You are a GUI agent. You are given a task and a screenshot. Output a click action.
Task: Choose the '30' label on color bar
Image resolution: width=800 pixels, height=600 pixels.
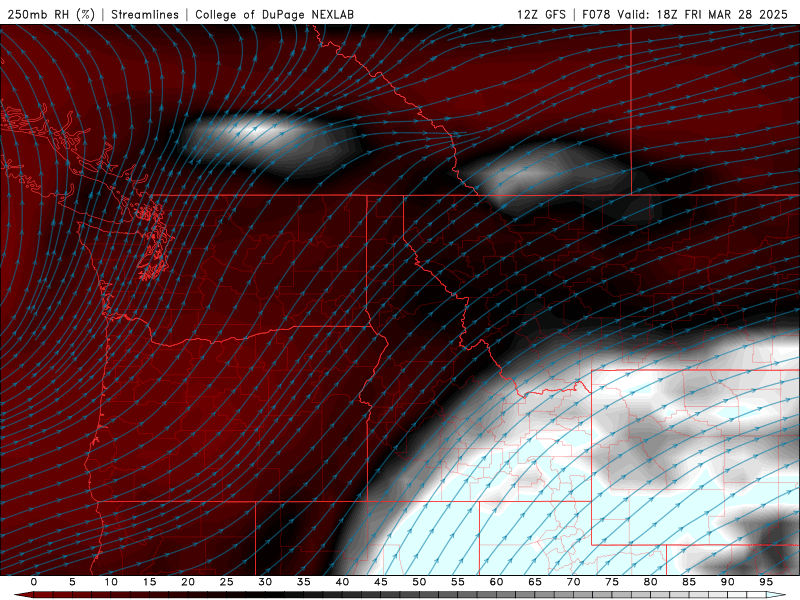[265, 582]
